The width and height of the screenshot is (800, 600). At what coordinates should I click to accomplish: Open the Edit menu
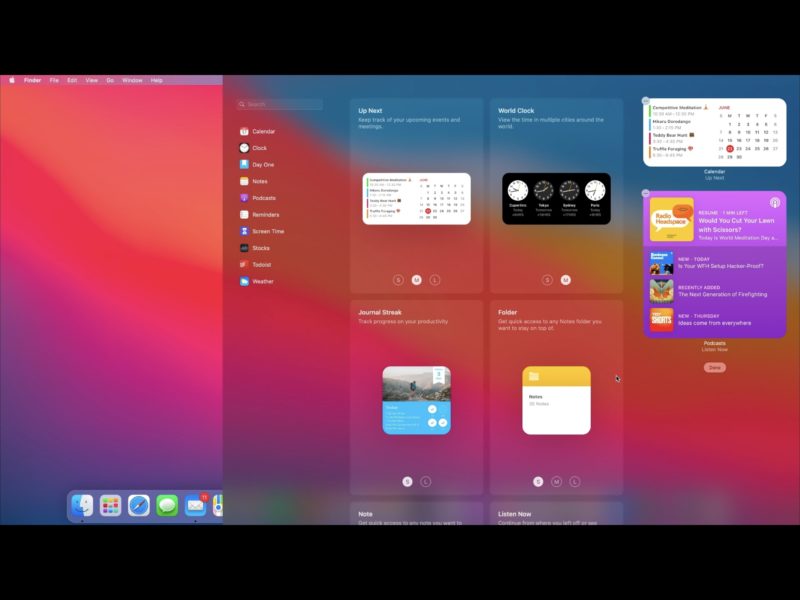(72, 80)
